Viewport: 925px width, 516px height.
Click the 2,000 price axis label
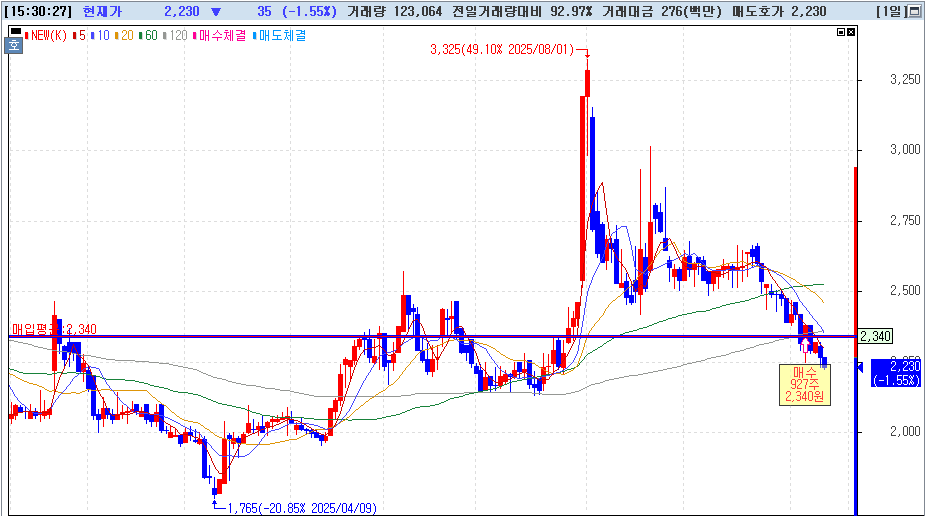(905, 431)
